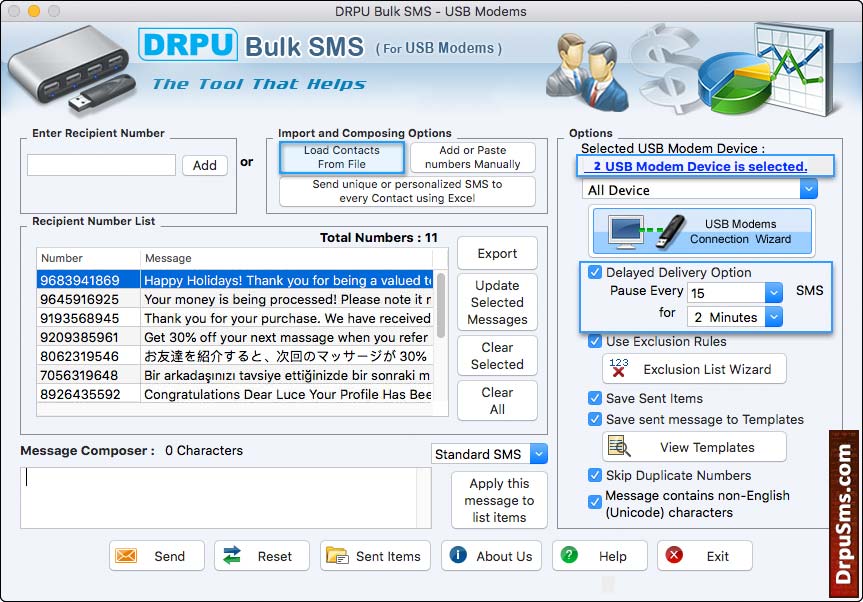Select the row with number 8926435592

(x=235, y=394)
